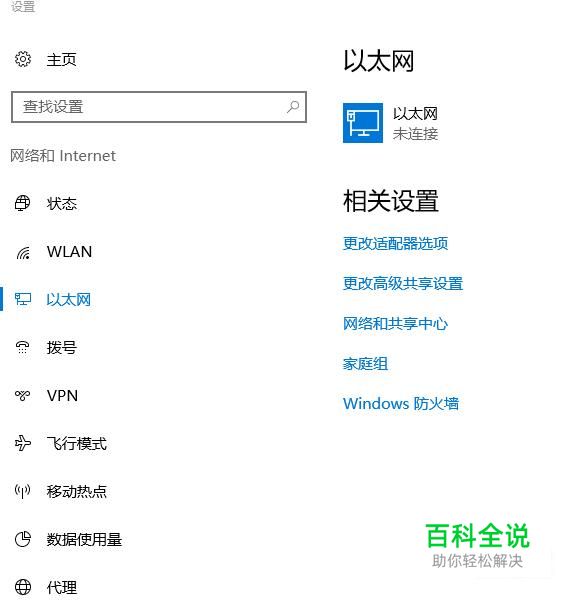Click the proxy globe icon
The width and height of the screenshot is (576, 602).
click(x=23, y=587)
